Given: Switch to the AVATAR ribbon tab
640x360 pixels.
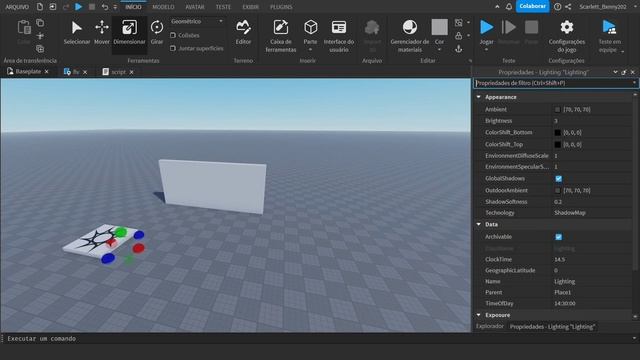Looking at the screenshot, I should pyautogui.click(x=195, y=7).
